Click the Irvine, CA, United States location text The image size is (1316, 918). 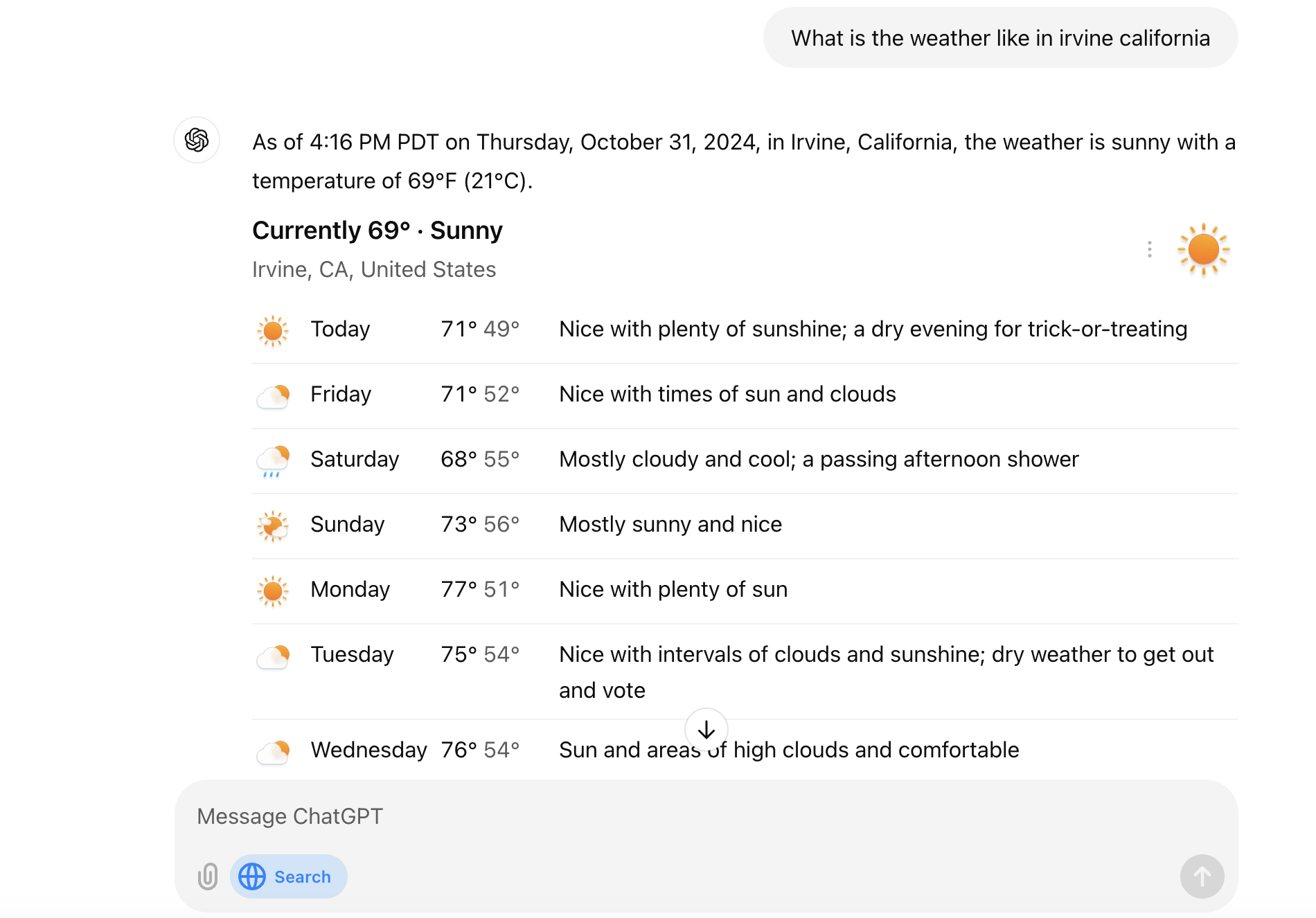[x=374, y=269]
